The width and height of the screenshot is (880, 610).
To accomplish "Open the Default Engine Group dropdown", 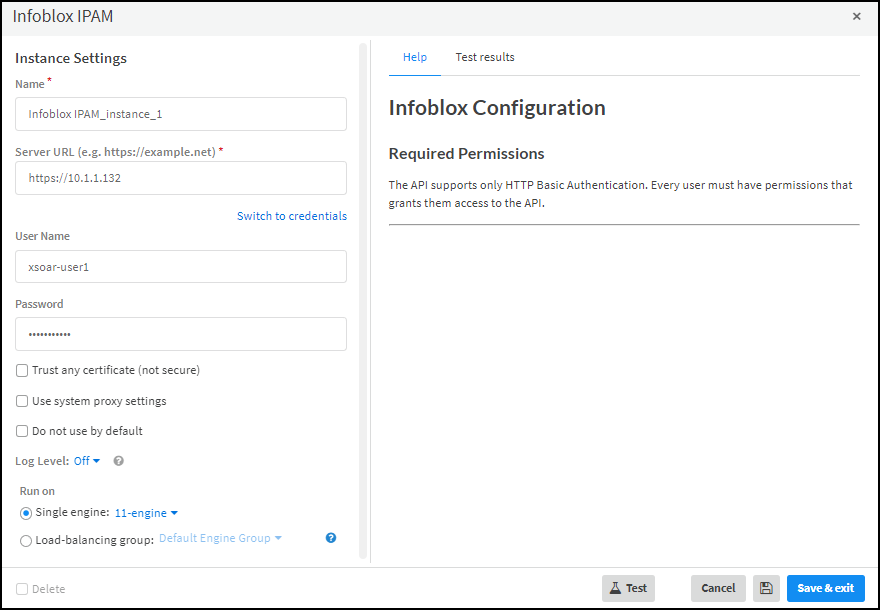I will coord(220,539).
